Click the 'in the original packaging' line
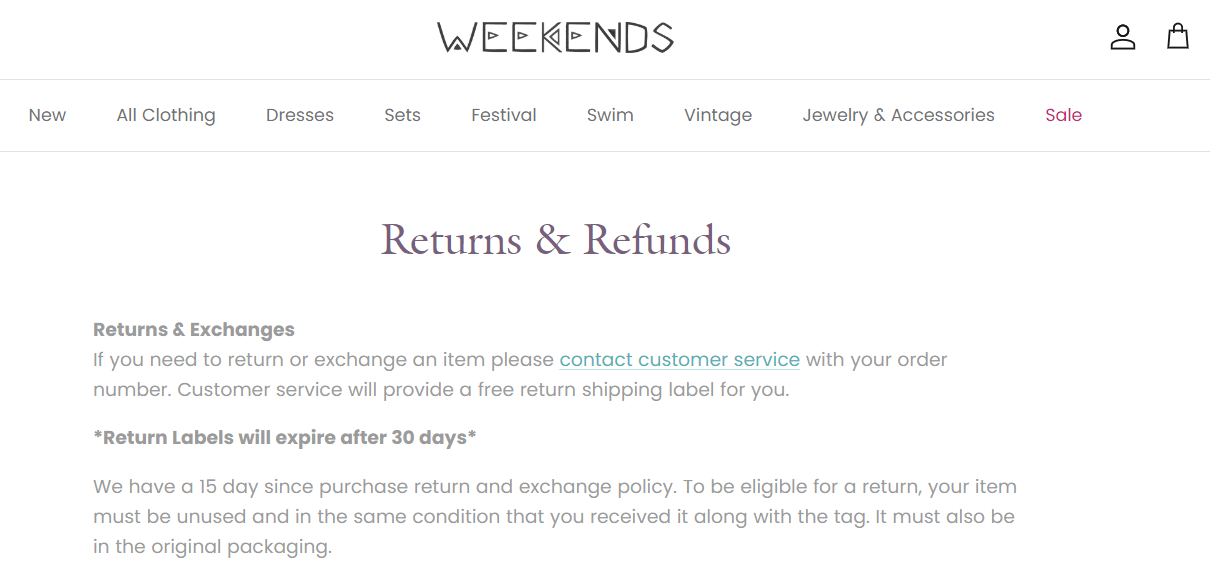 [x=212, y=547]
